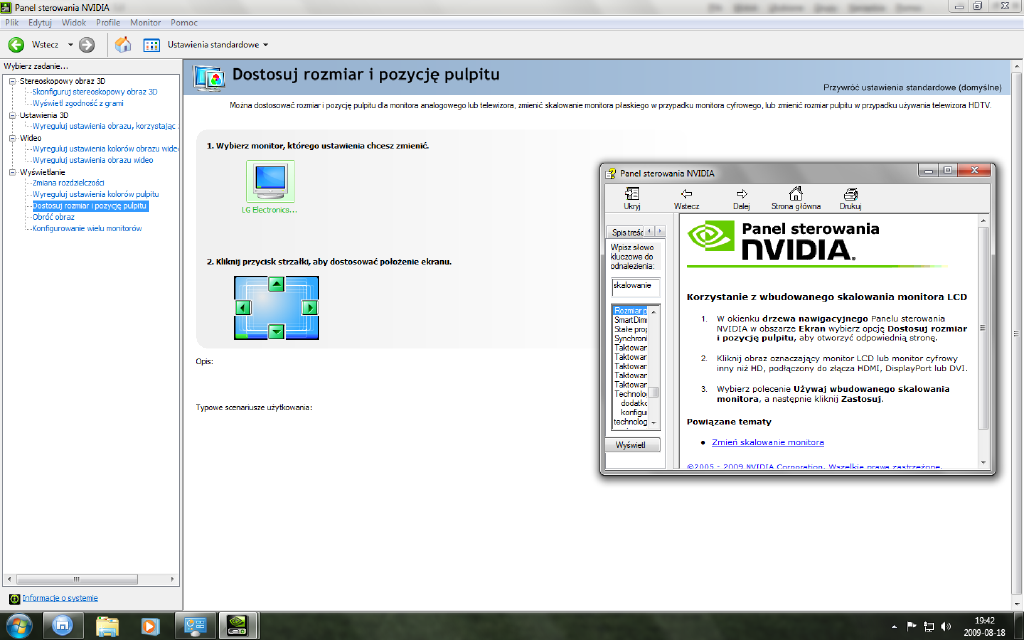Click the view settings grid icon in toolbar
The width and height of the screenshot is (1024, 640).
pyautogui.click(x=152, y=45)
